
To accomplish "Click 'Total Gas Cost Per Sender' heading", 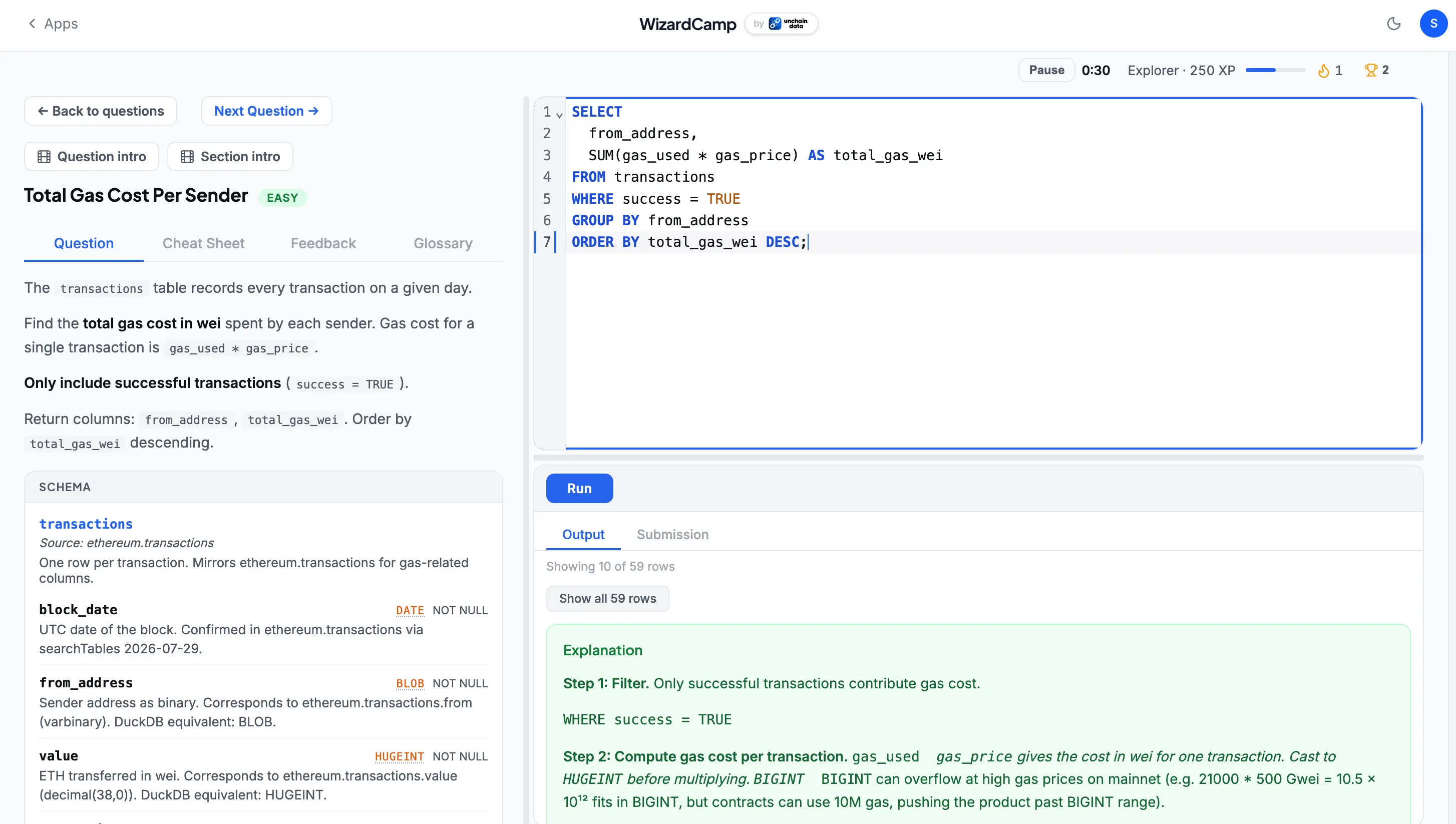I will [136, 195].
